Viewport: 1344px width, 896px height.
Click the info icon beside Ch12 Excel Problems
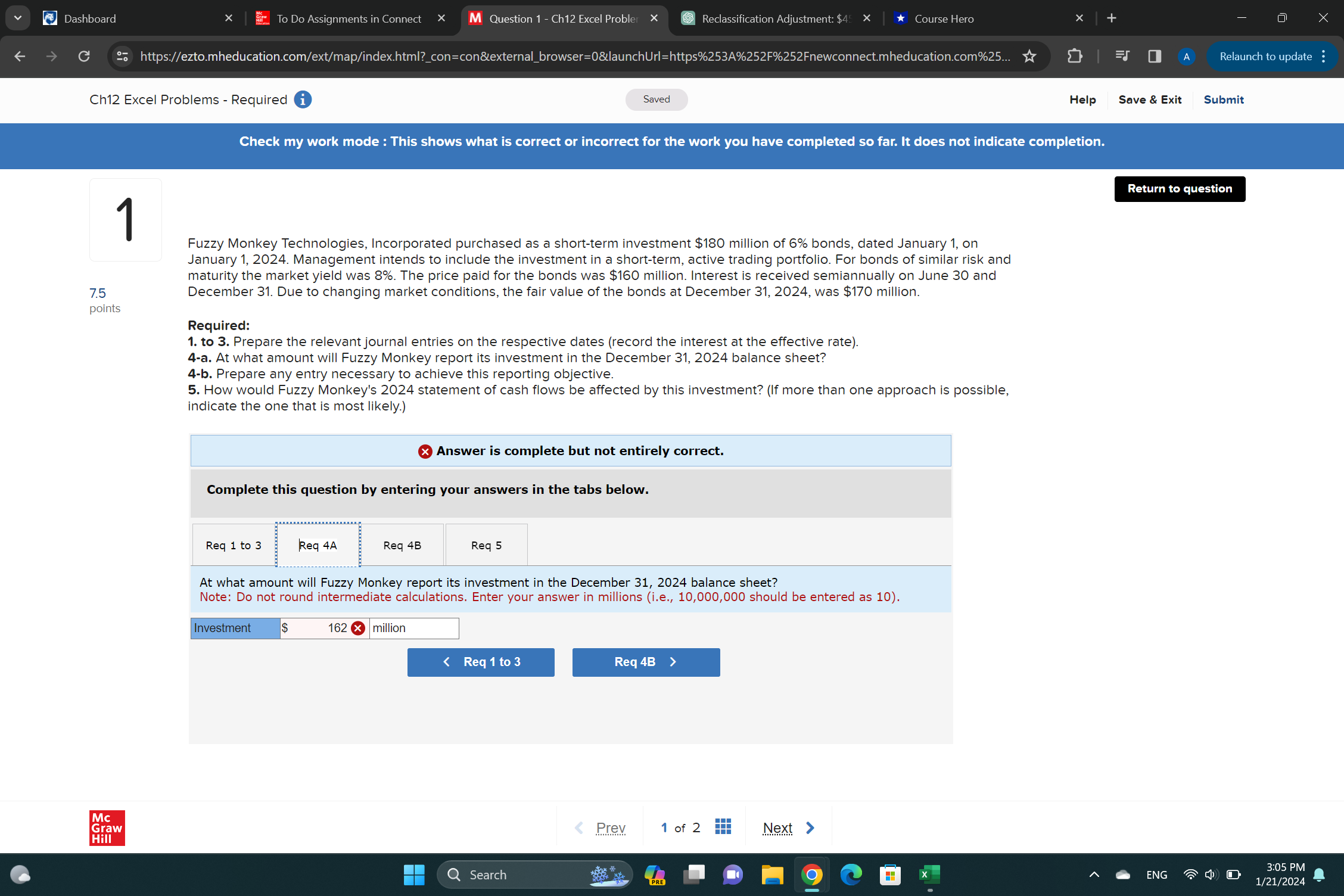[303, 99]
